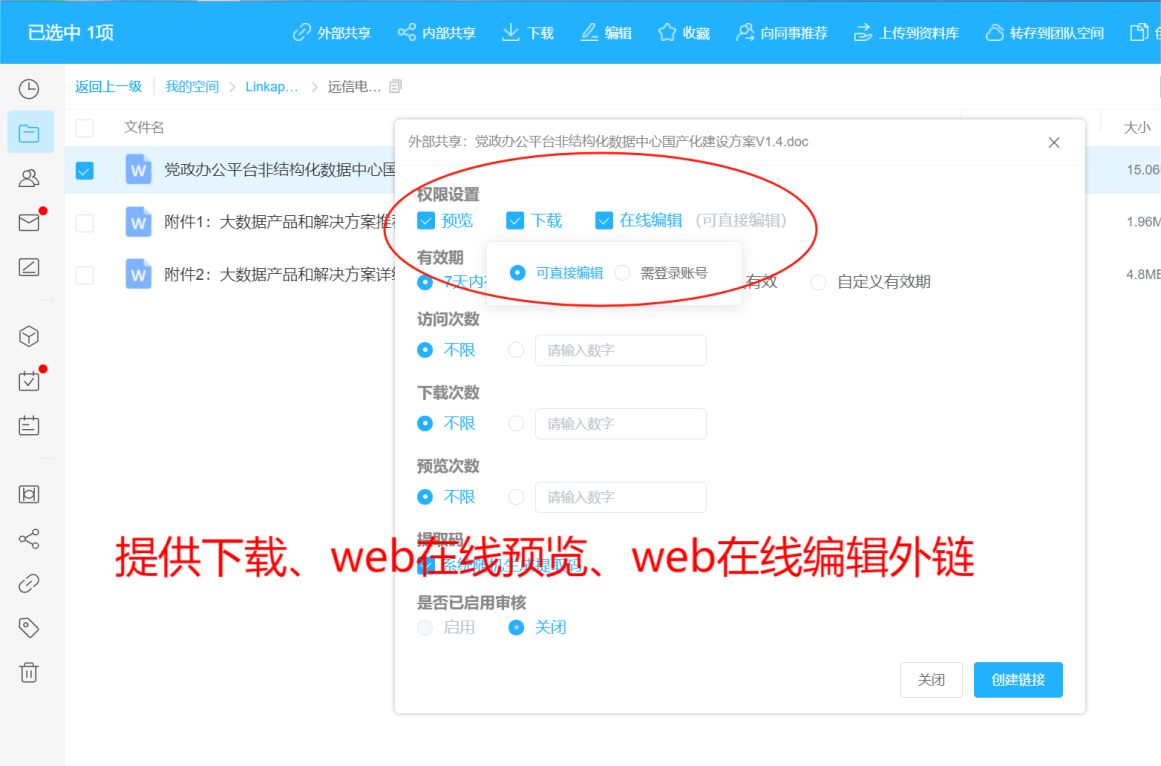Viewport: 1161px width, 766px height.
Task: Click 收藏 in the top toolbar
Action: (x=684, y=33)
